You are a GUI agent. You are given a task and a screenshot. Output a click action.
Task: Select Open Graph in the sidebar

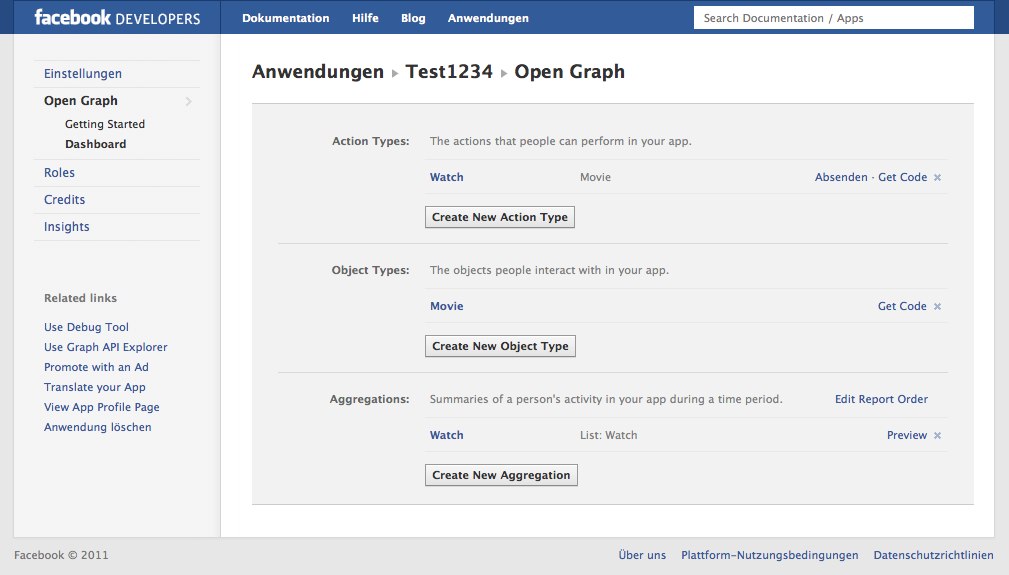click(80, 100)
